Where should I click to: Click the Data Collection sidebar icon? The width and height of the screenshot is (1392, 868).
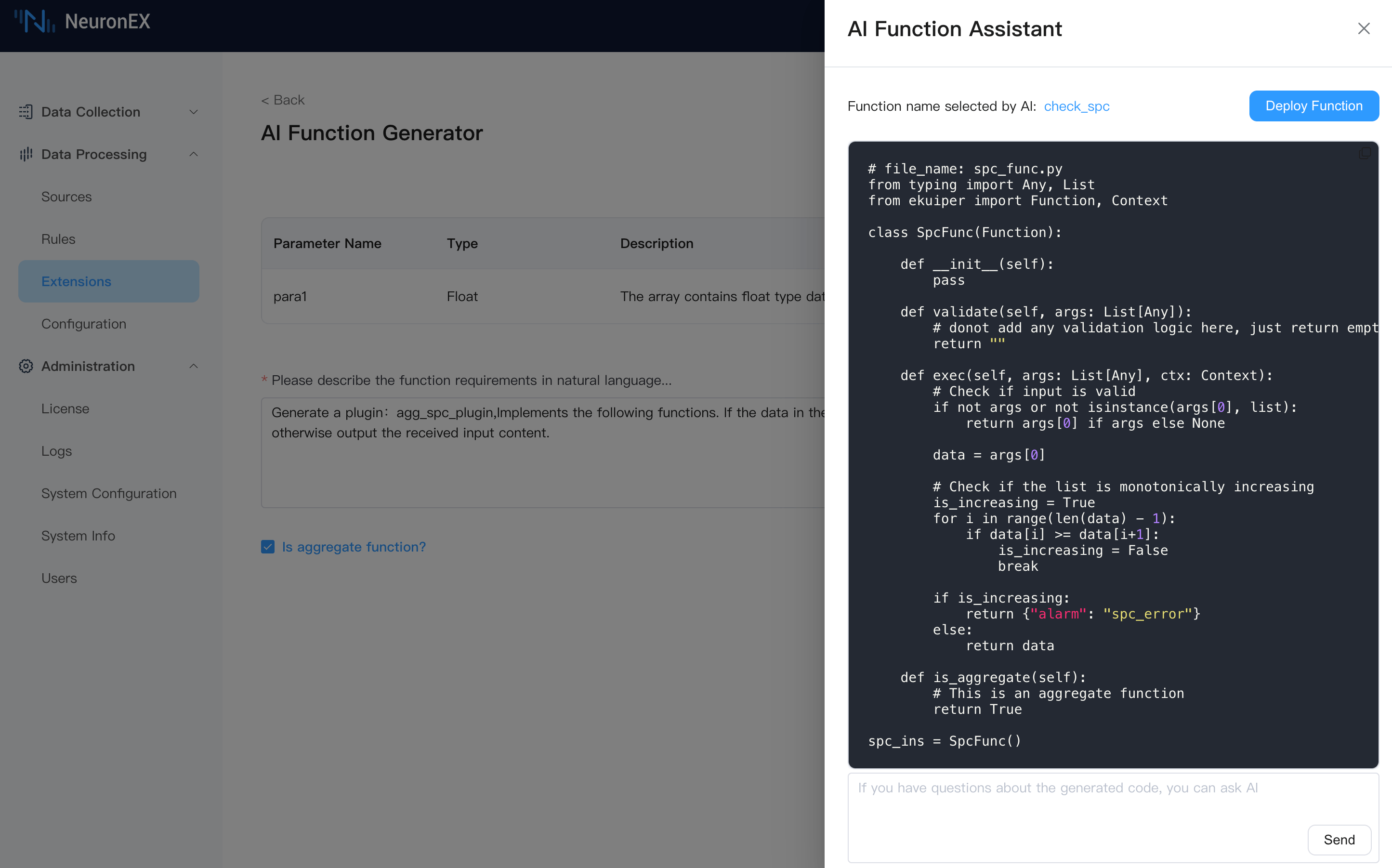26,112
